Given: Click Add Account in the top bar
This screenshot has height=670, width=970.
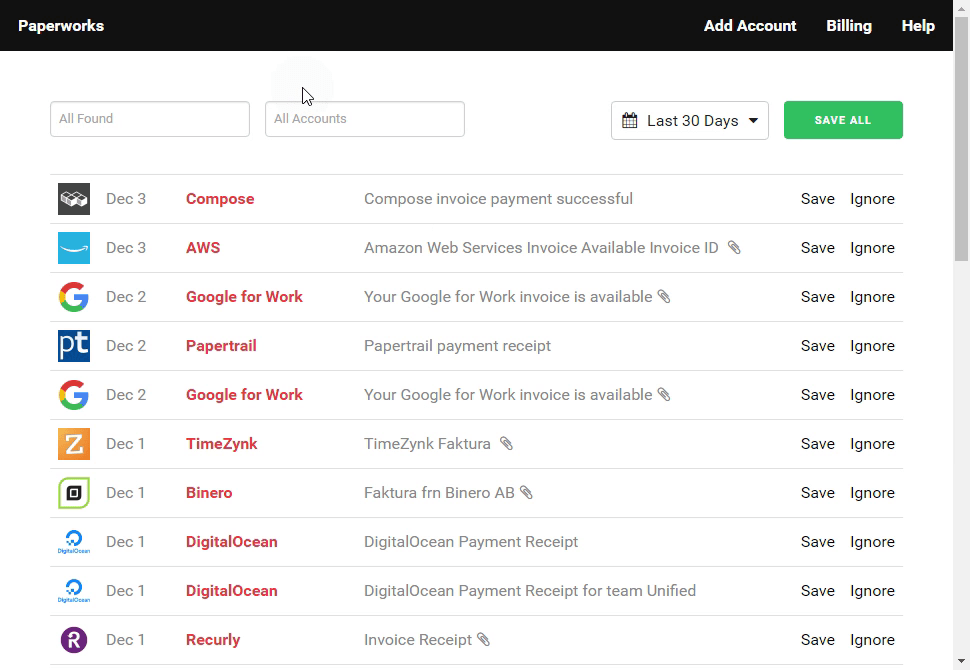Looking at the screenshot, I should [x=750, y=26].
